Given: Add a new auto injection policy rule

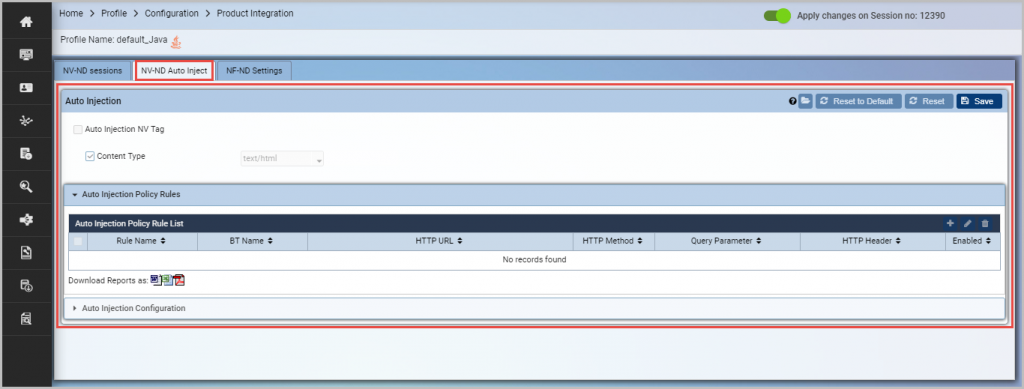Looking at the screenshot, I should [x=950, y=223].
